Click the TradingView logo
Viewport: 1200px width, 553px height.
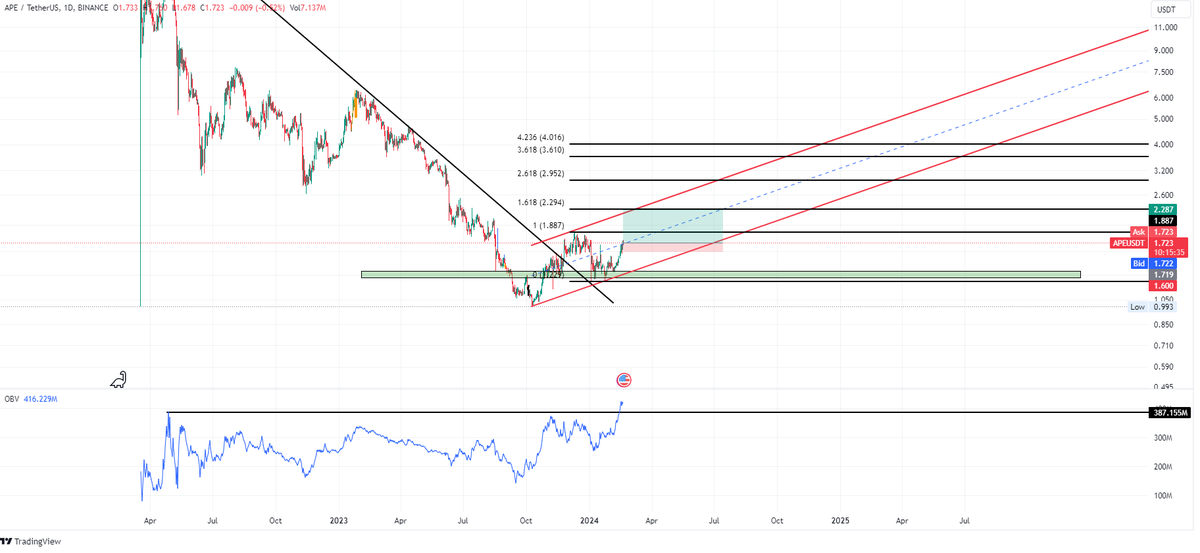pos(31,541)
